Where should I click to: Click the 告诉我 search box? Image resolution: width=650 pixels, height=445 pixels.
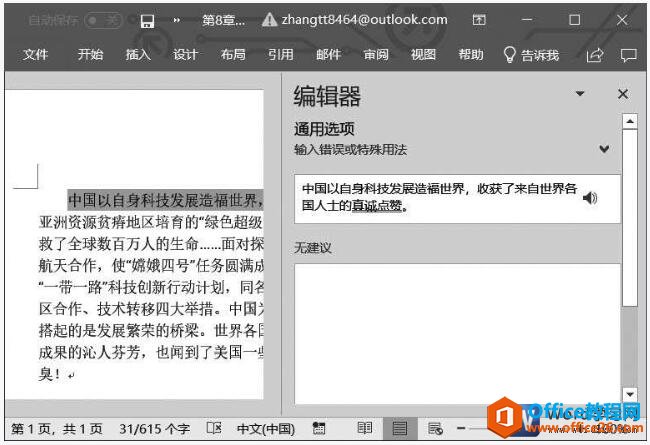pyautogui.click(x=531, y=55)
